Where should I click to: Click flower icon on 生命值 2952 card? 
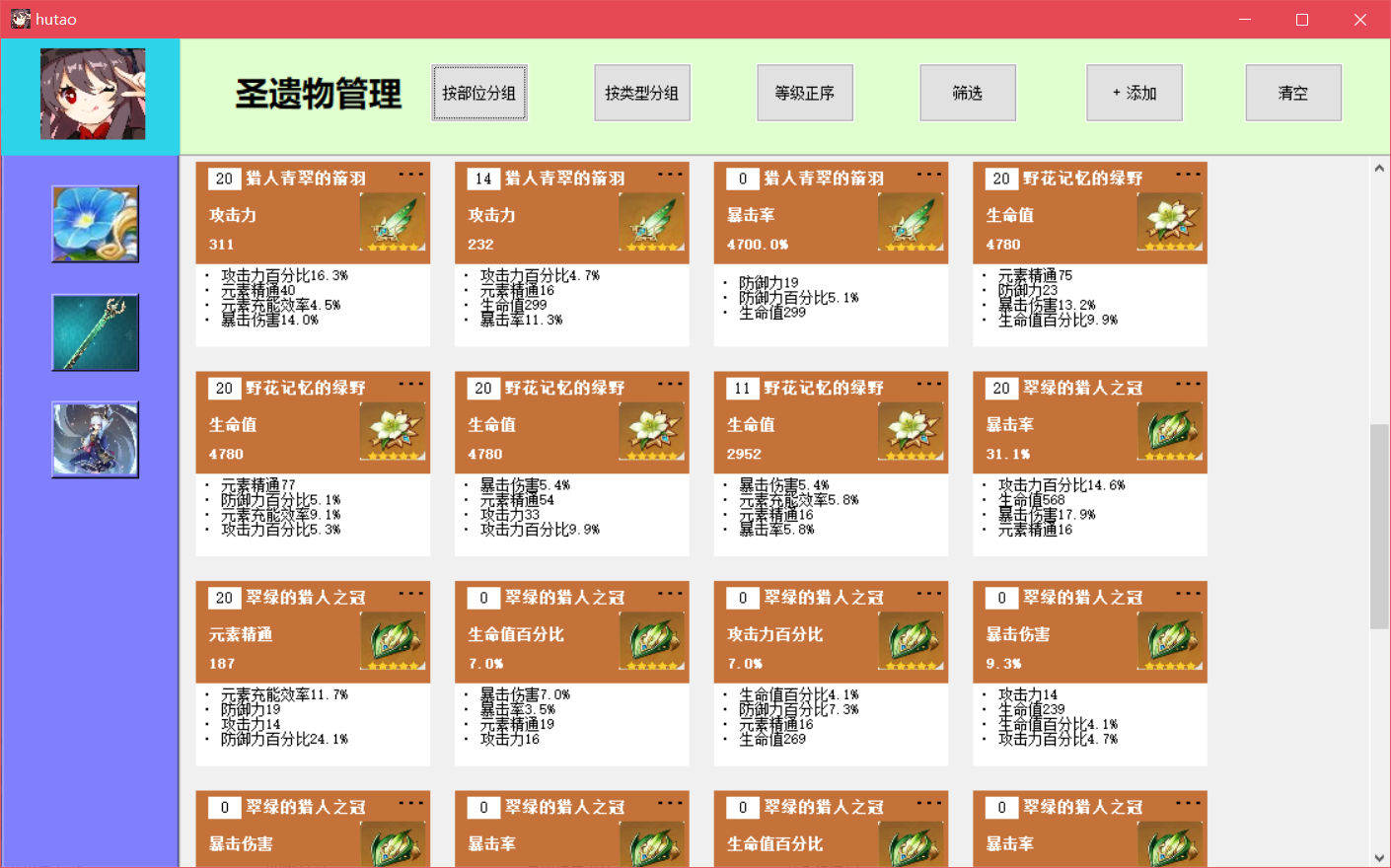click(912, 431)
